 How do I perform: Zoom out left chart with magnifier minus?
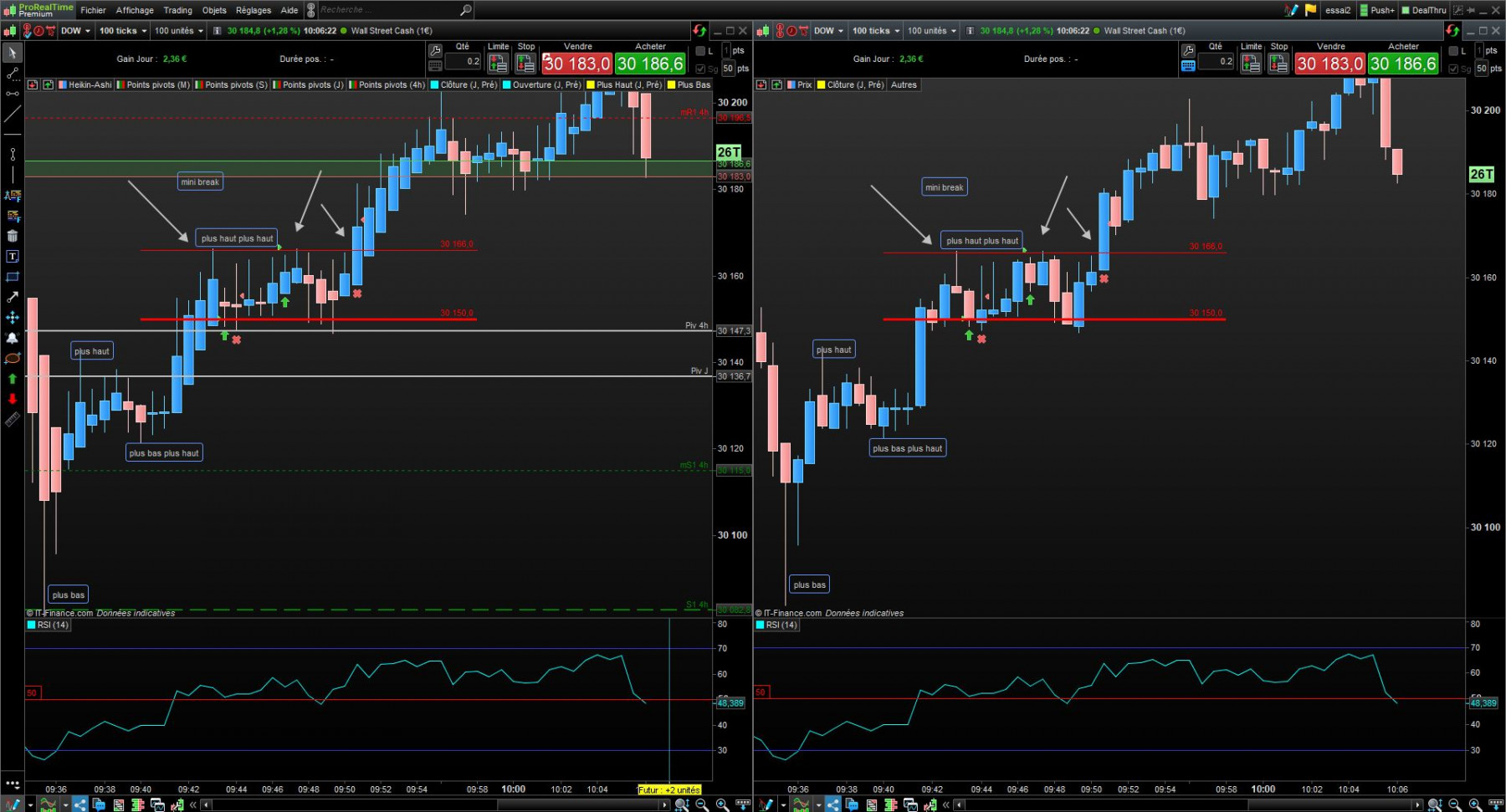(x=701, y=804)
